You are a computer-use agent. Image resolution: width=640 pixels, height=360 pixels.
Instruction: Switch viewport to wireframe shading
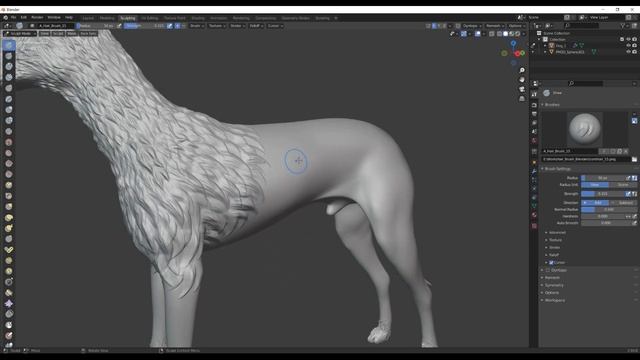click(x=499, y=34)
